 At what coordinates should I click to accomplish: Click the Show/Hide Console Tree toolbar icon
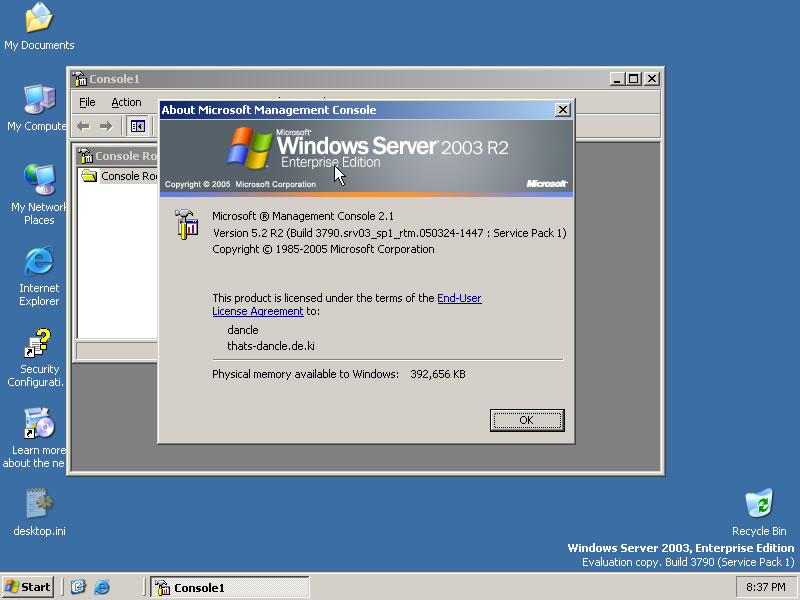coord(138,126)
